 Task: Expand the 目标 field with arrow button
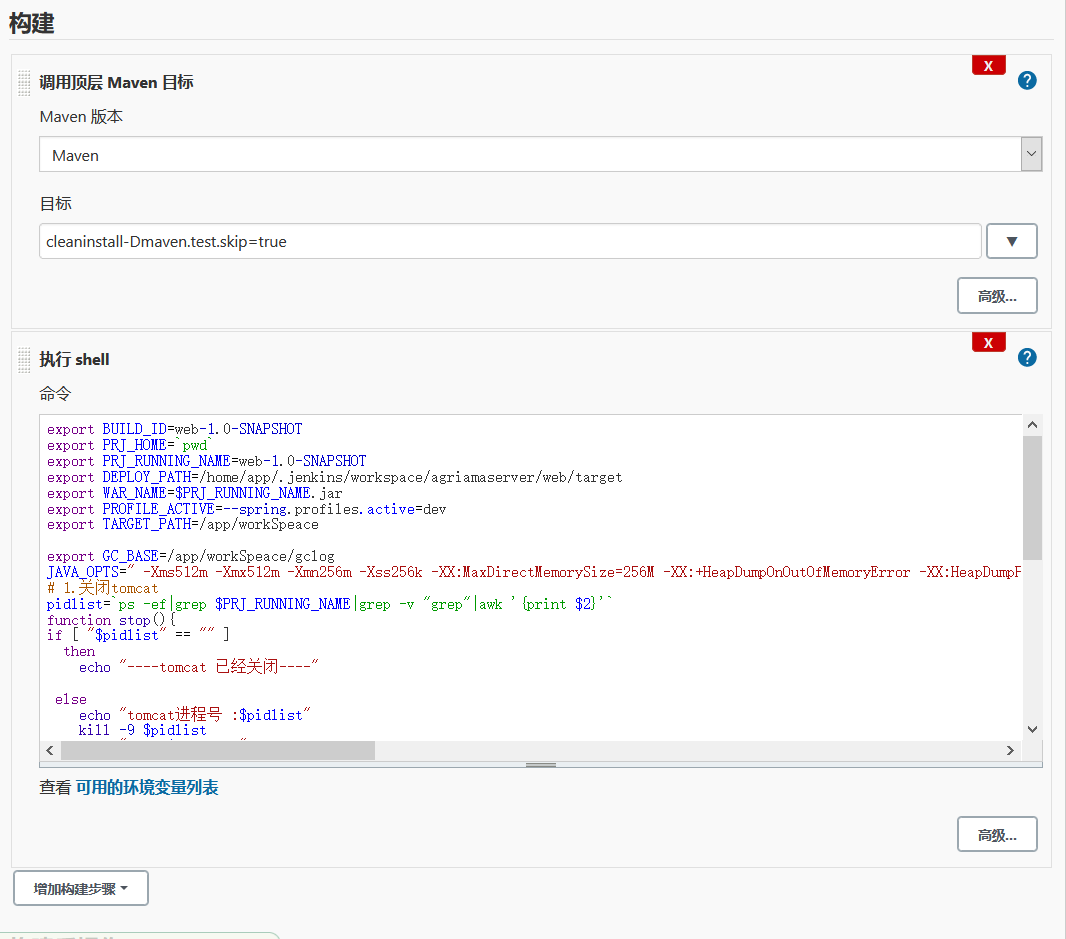click(x=1012, y=241)
